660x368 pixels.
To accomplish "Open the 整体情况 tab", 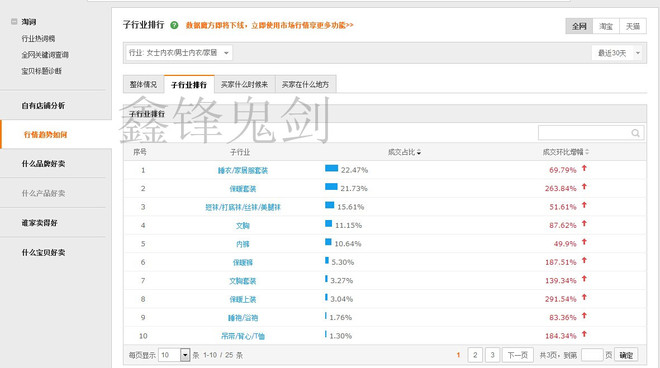I will click(144, 84).
